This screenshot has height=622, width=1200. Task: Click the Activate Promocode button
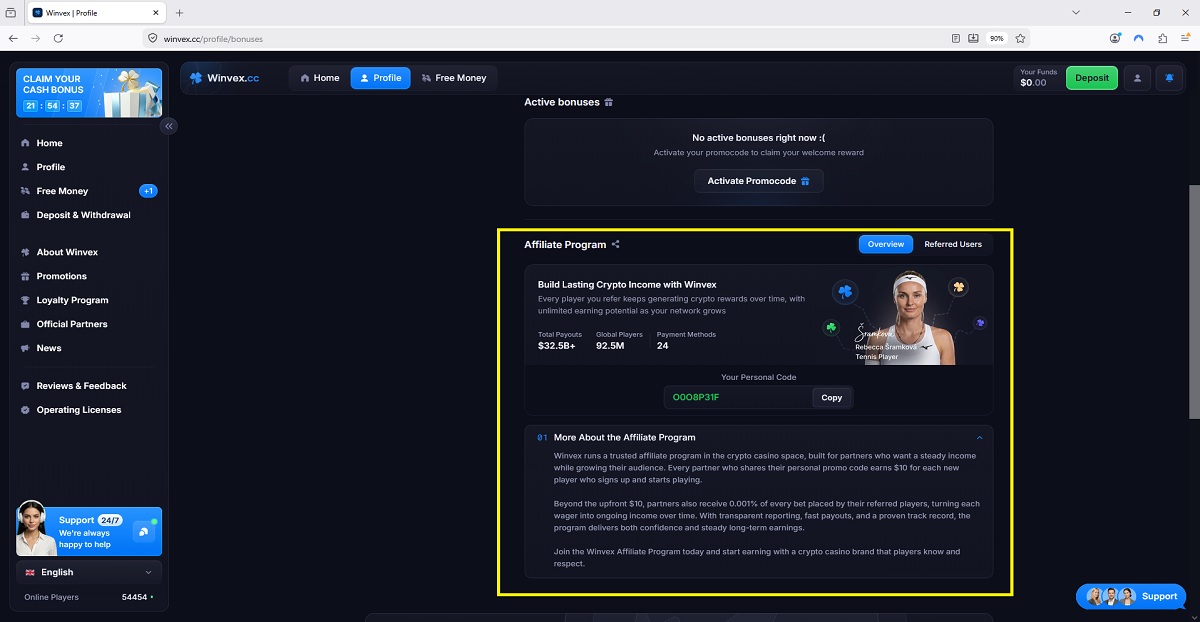[x=759, y=181]
